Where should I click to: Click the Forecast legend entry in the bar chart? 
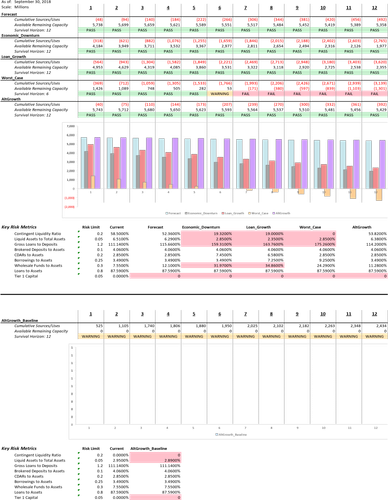173,213
